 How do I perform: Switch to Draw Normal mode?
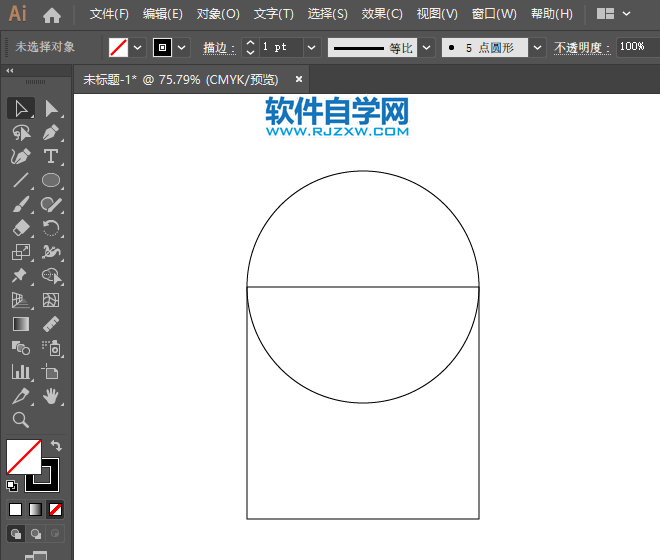click(x=17, y=534)
